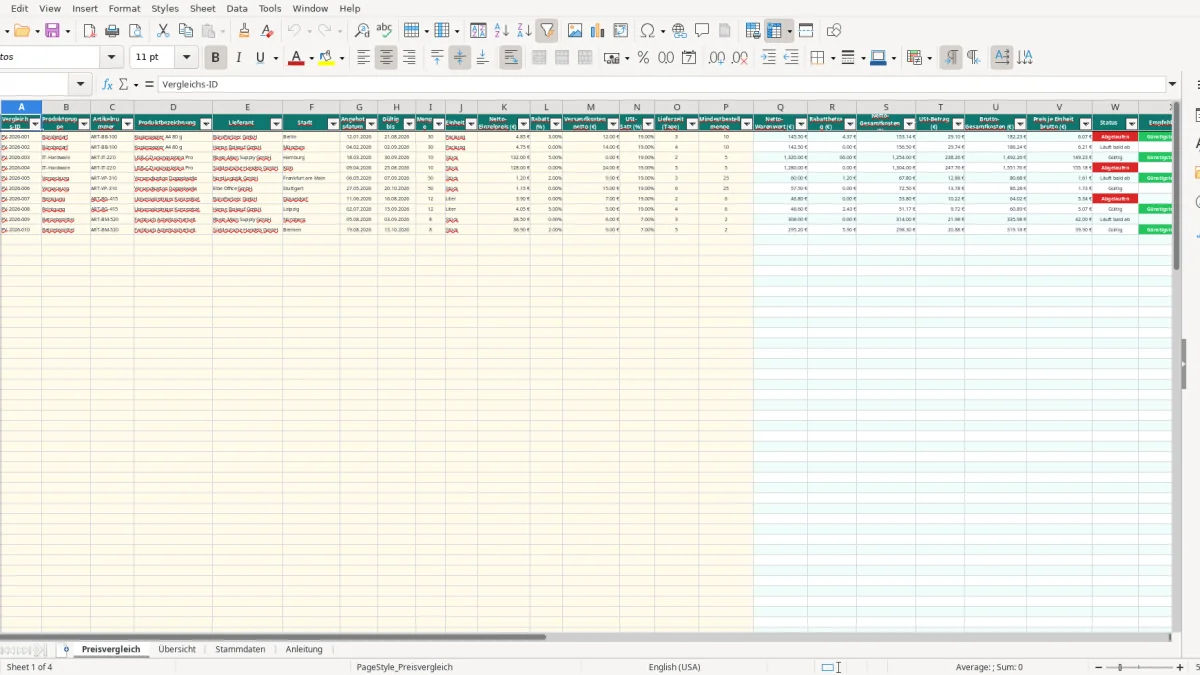Save the document via the Save icon
1200x675 pixels.
tap(52, 31)
